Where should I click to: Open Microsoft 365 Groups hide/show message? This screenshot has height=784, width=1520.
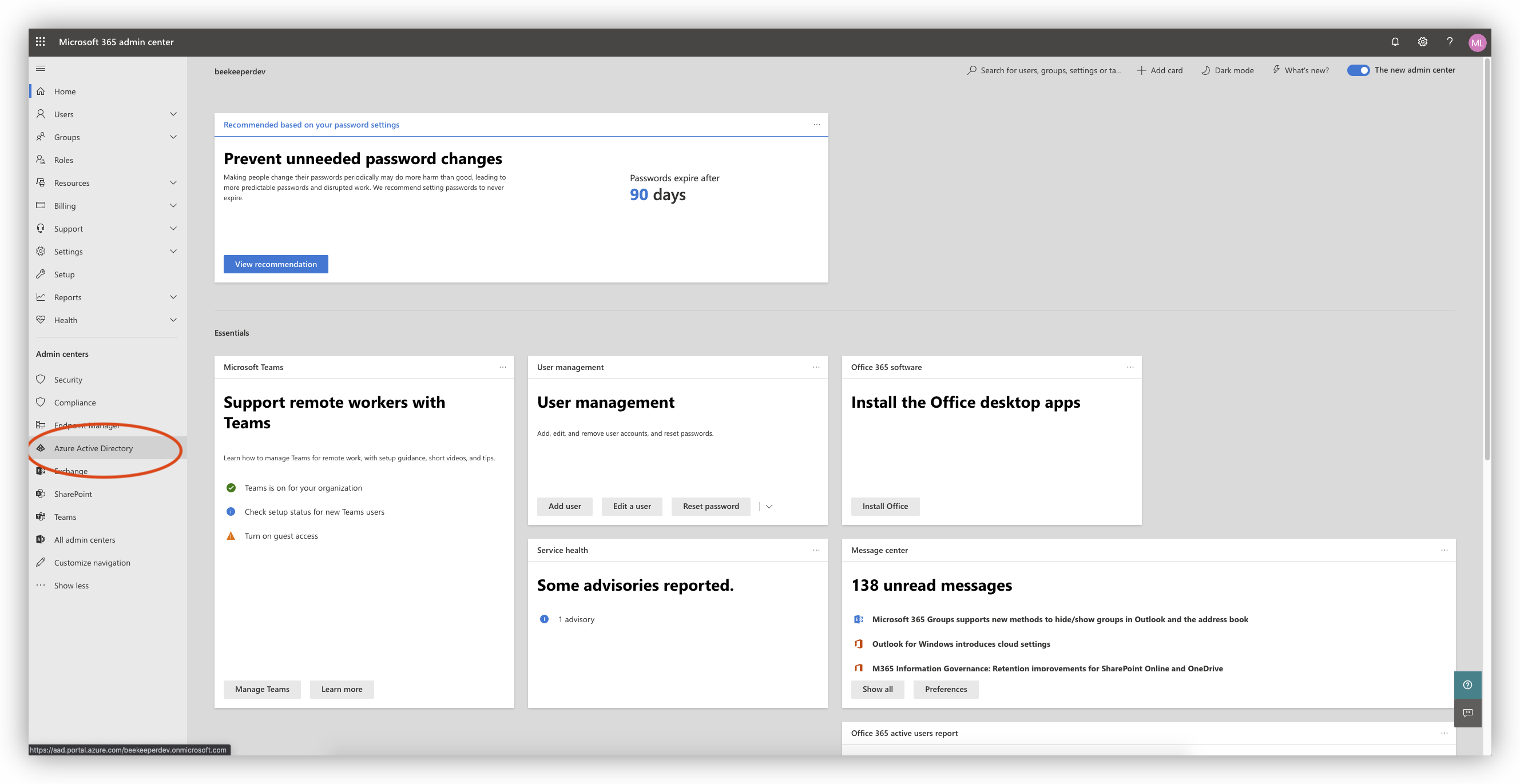(1059, 619)
